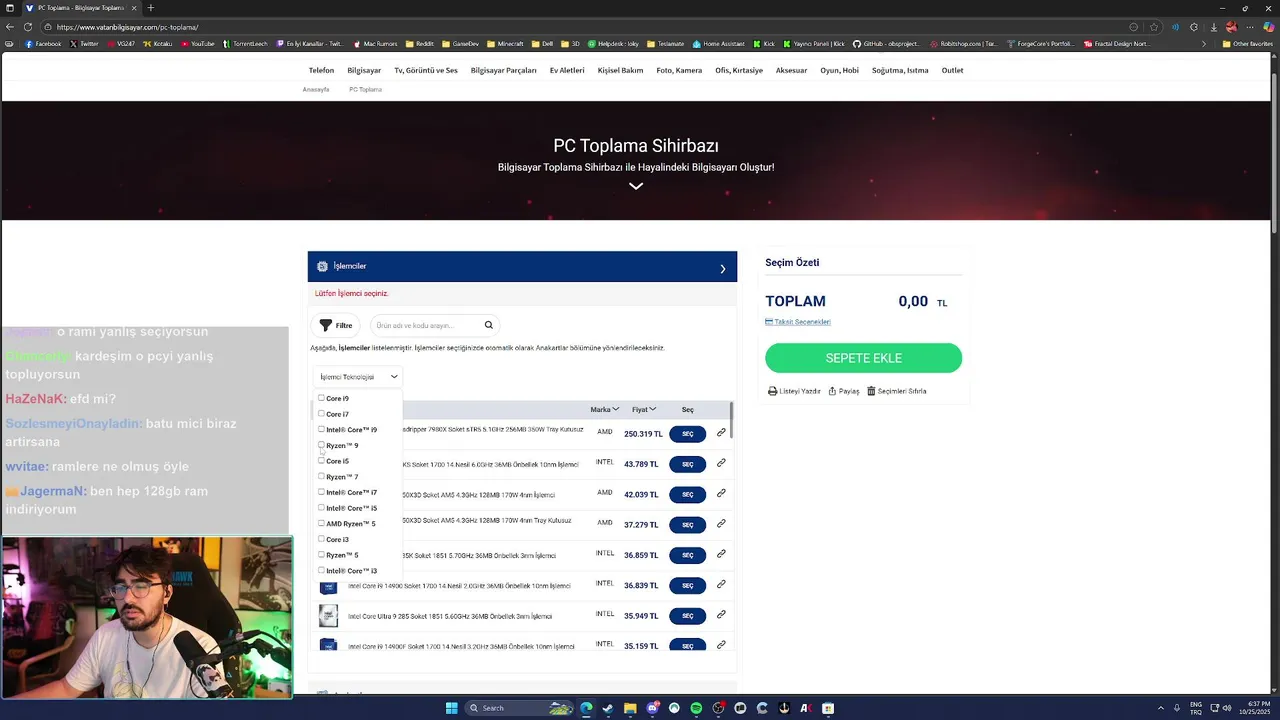Expand the İşlemciler section chevron
Image resolution: width=1280 pixels, height=720 pixels.
[x=723, y=268]
